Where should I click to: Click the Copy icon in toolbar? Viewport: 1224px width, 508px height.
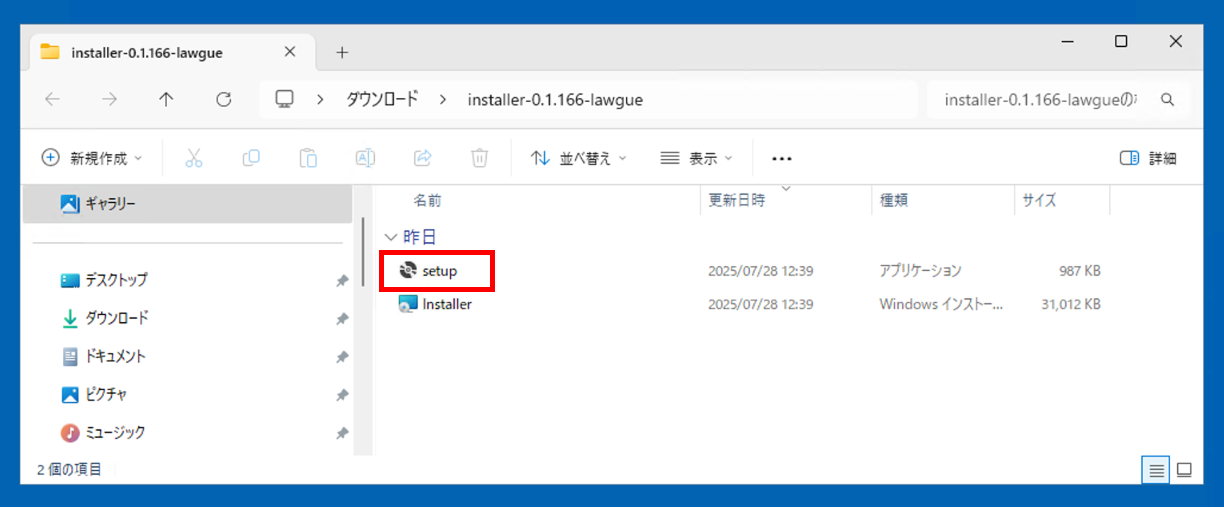click(251, 158)
